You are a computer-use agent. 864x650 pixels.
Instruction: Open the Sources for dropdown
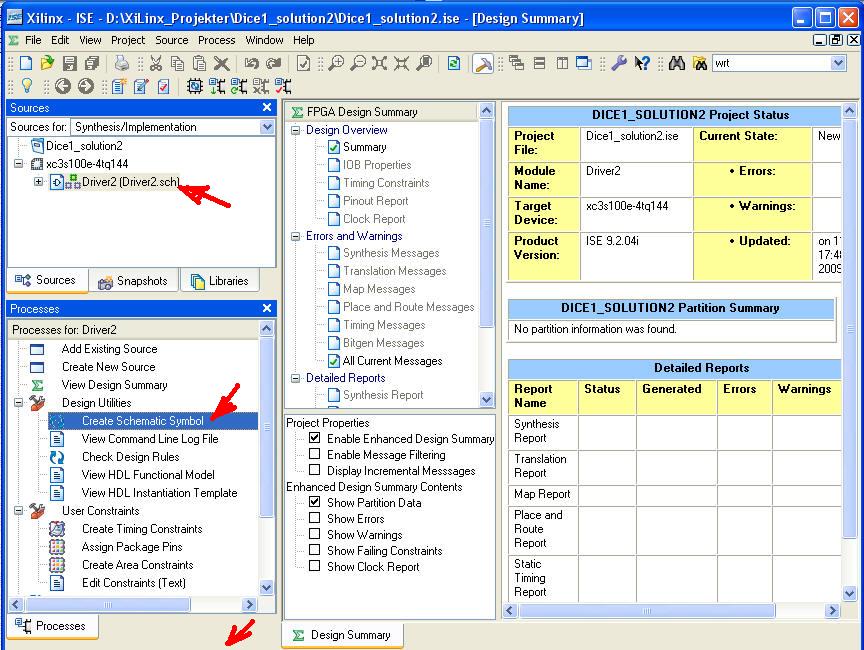pos(267,127)
